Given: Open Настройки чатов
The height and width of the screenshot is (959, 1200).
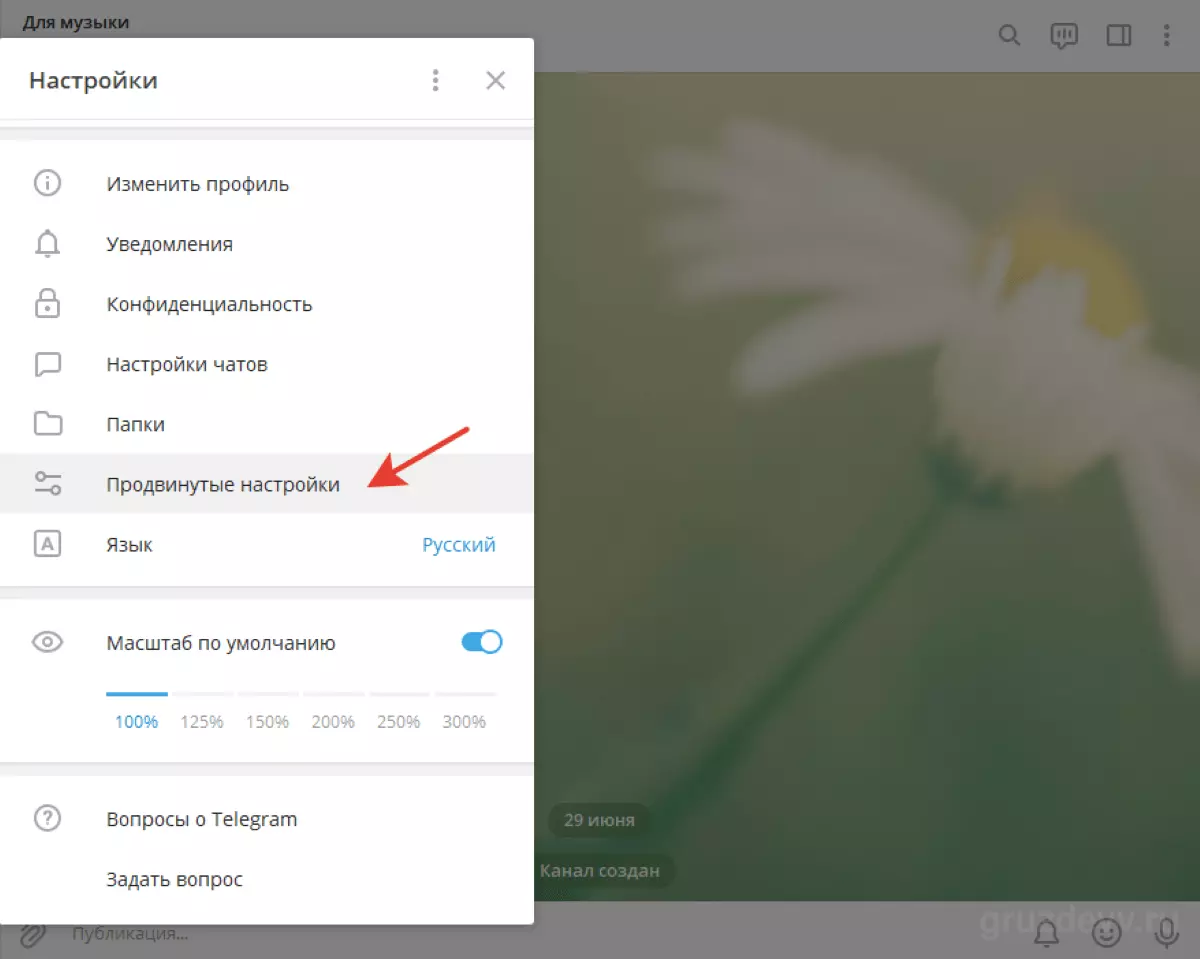Looking at the screenshot, I should 267,364.
